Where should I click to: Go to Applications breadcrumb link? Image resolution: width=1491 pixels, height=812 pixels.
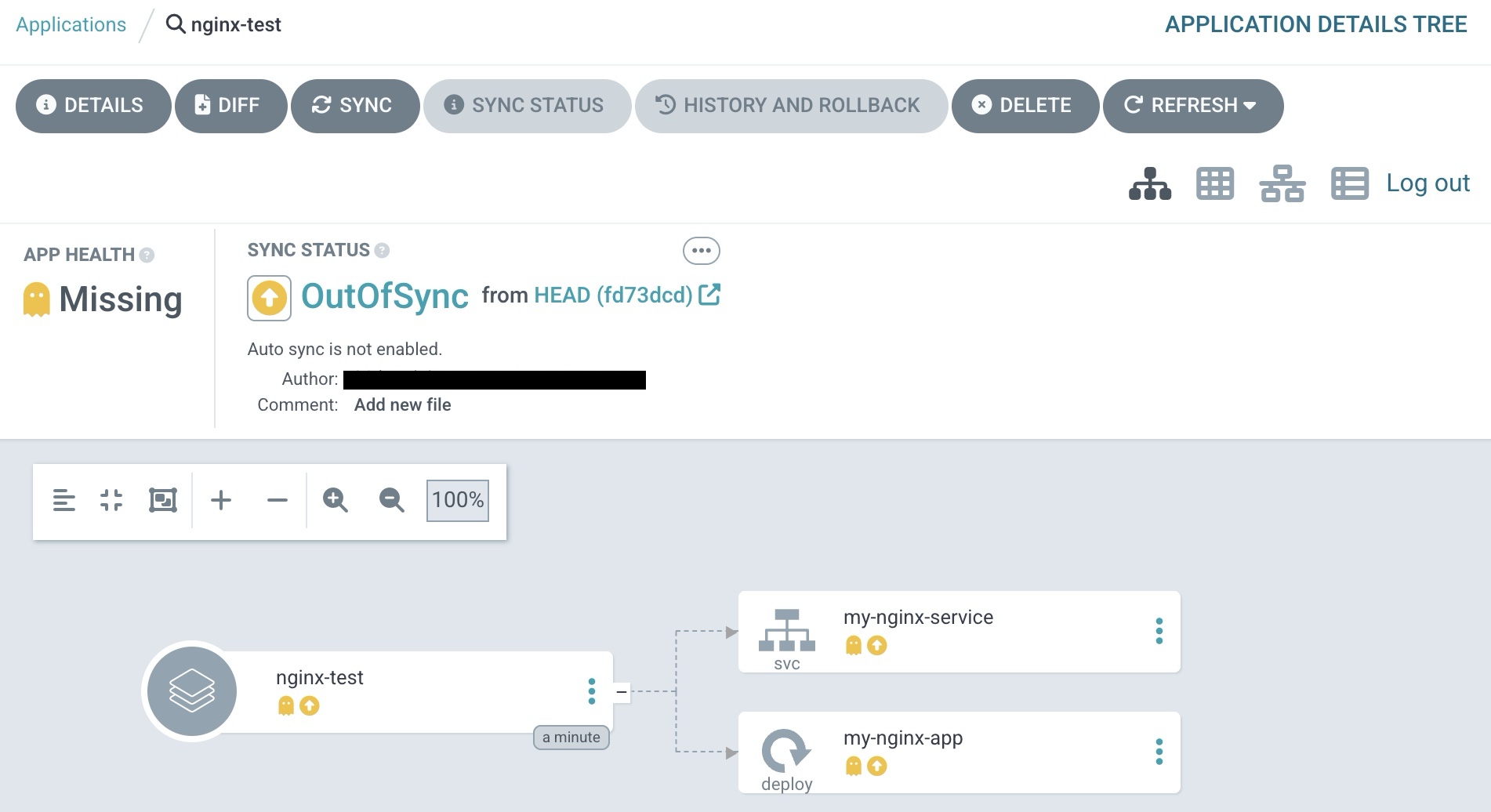tap(71, 24)
